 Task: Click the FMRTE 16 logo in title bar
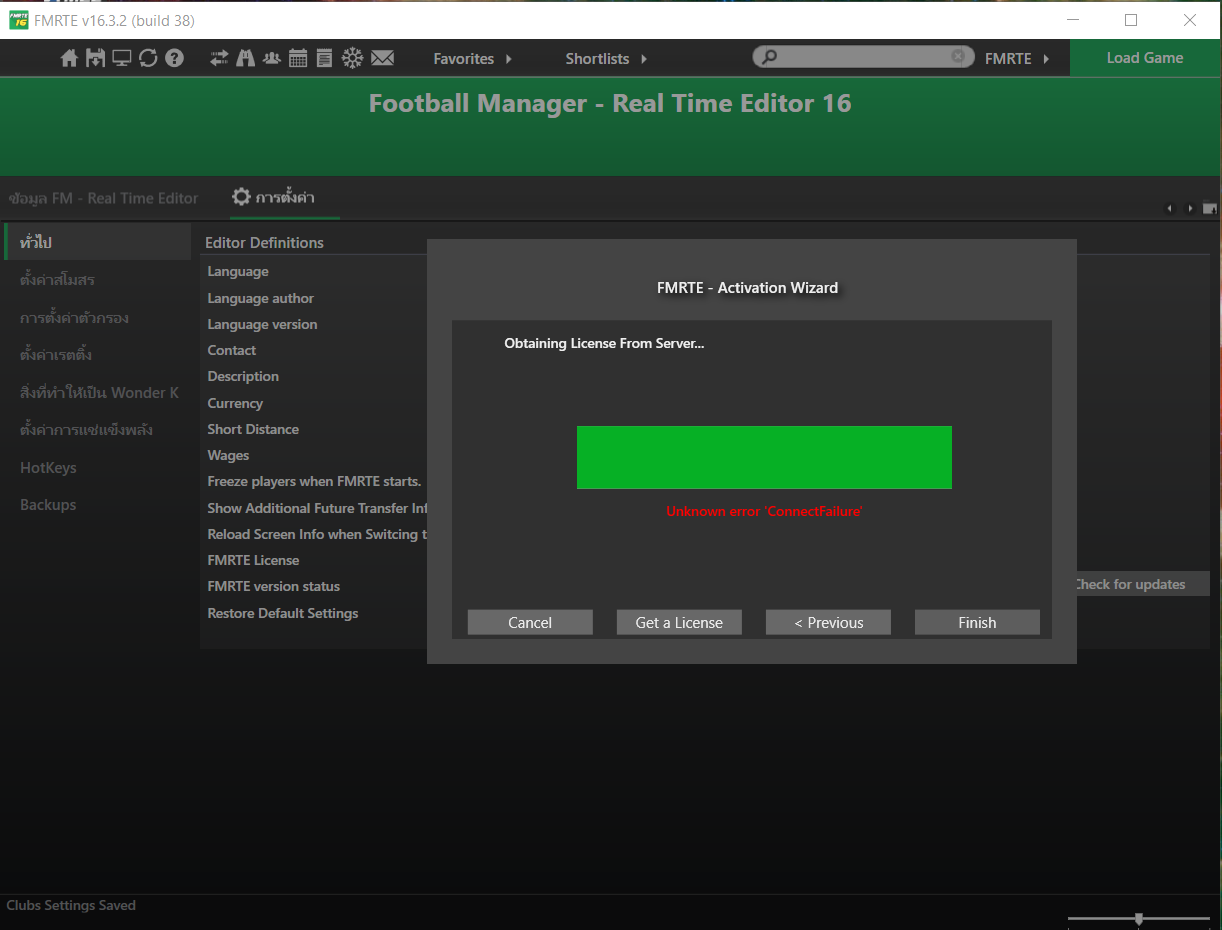pyautogui.click(x=18, y=20)
